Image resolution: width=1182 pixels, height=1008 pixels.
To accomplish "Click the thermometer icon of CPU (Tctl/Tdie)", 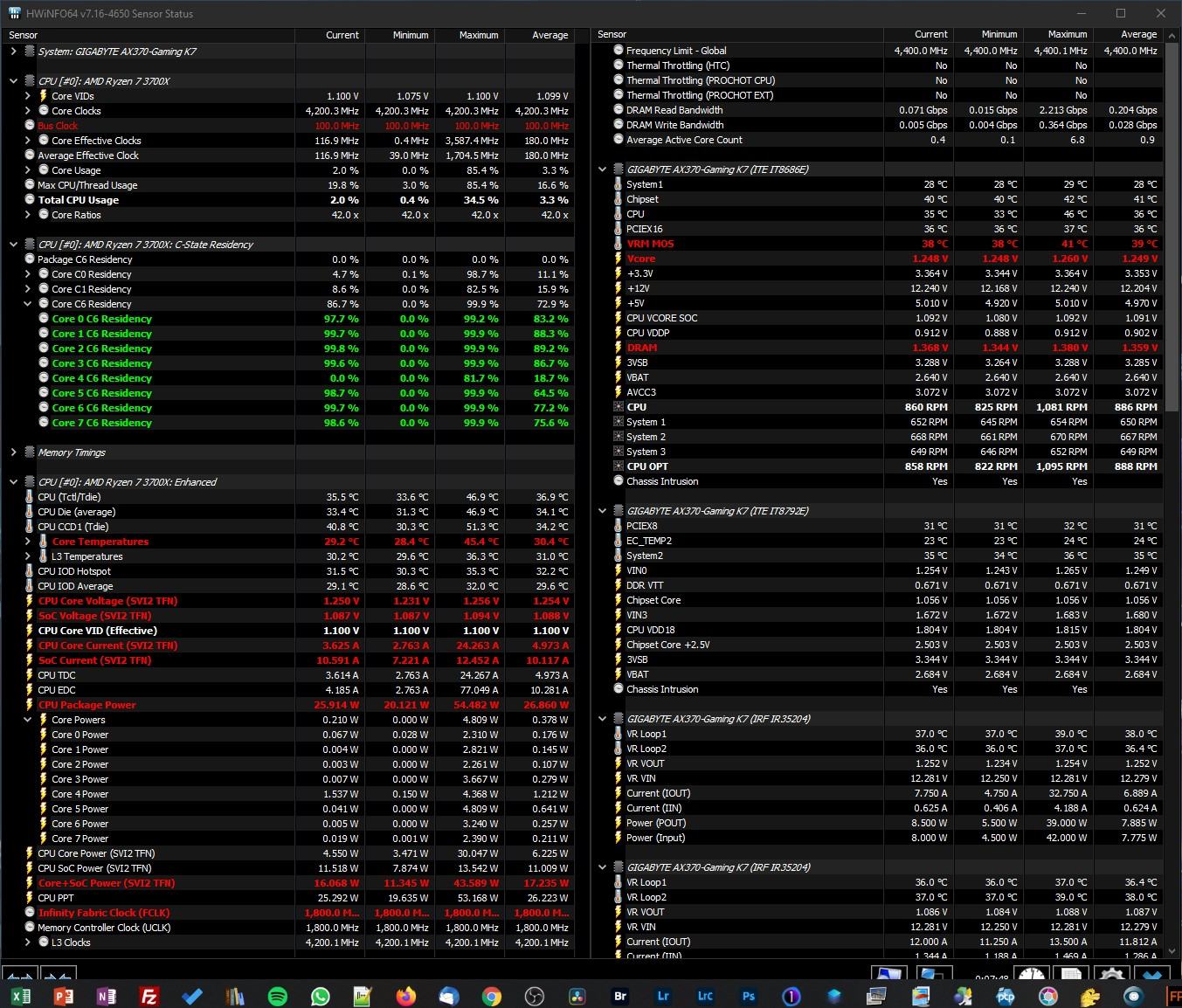I will [30, 497].
